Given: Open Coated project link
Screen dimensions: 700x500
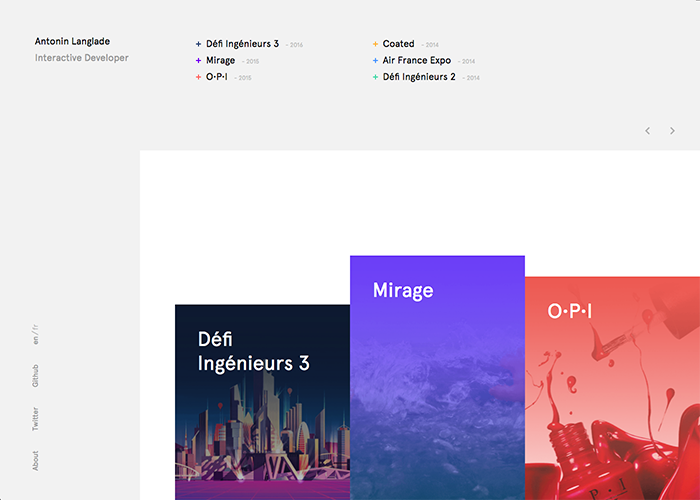Looking at the screenshot, I should (x=398, y=44).
